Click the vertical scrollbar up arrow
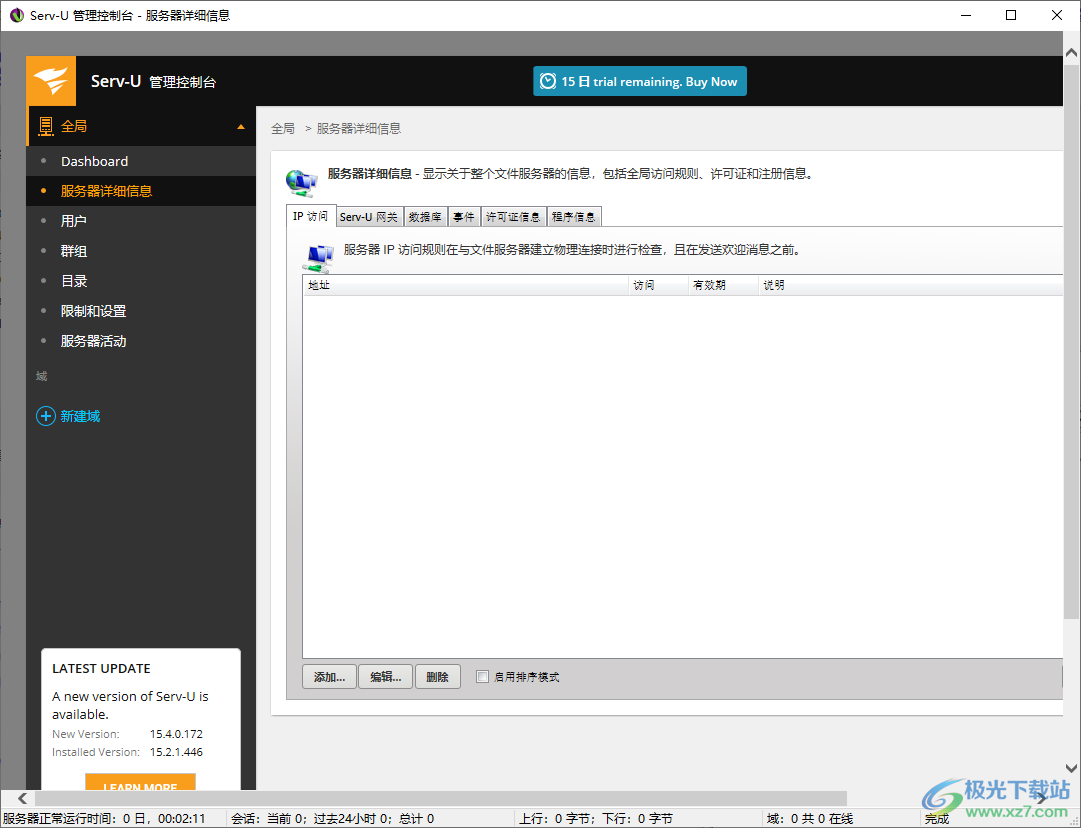The height and width of the screenshot is (828, 1081). coord(1071,52)
